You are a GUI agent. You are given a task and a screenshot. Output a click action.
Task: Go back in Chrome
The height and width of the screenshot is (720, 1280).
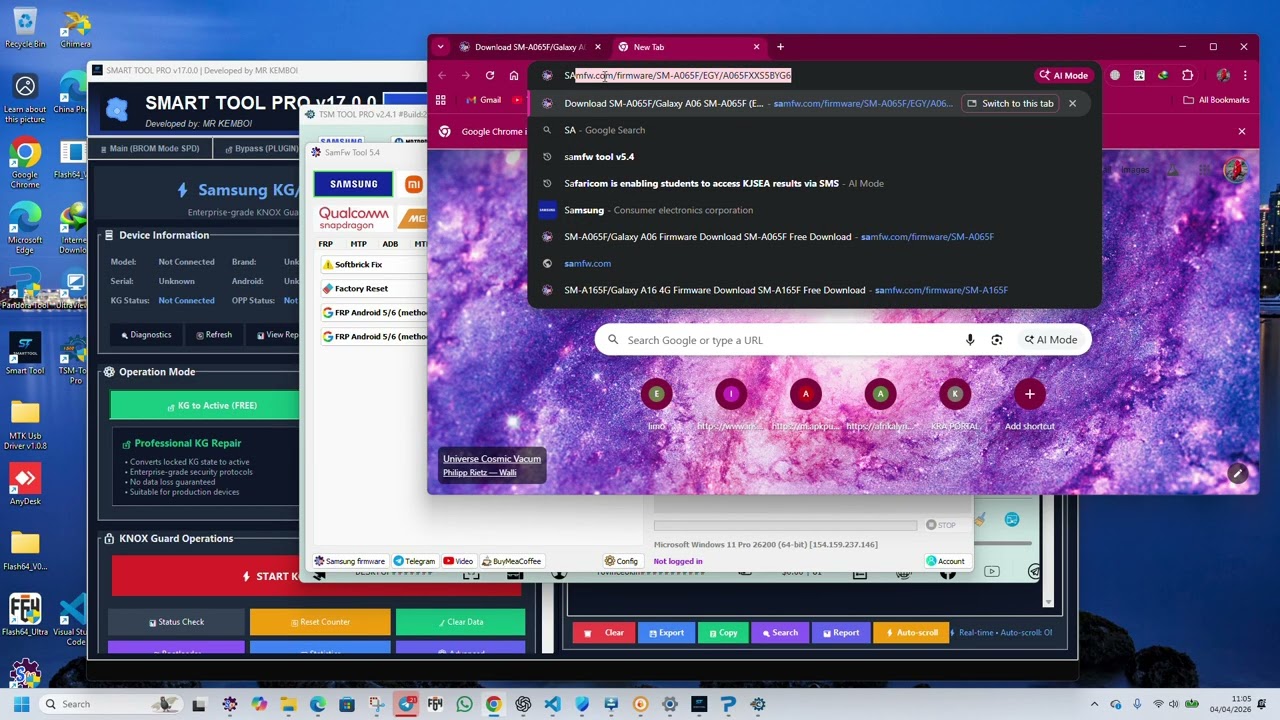pos(442,75)
